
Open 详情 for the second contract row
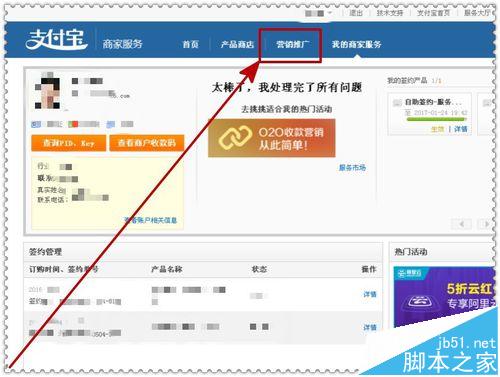click(x=370, y=327)
